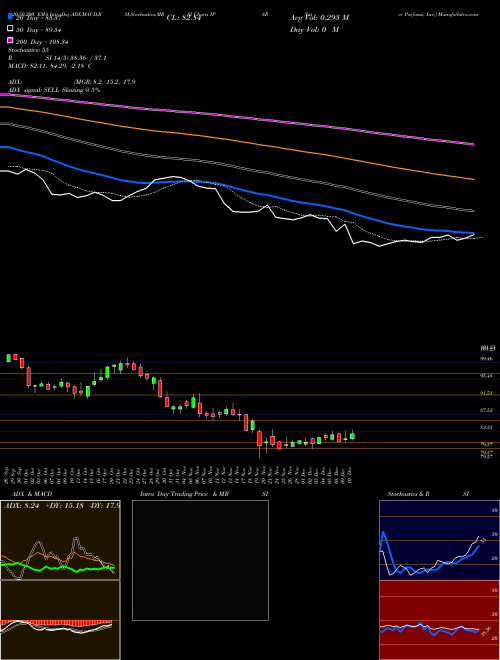Click the empty Intra Day price chart box

tap(200, 560)
